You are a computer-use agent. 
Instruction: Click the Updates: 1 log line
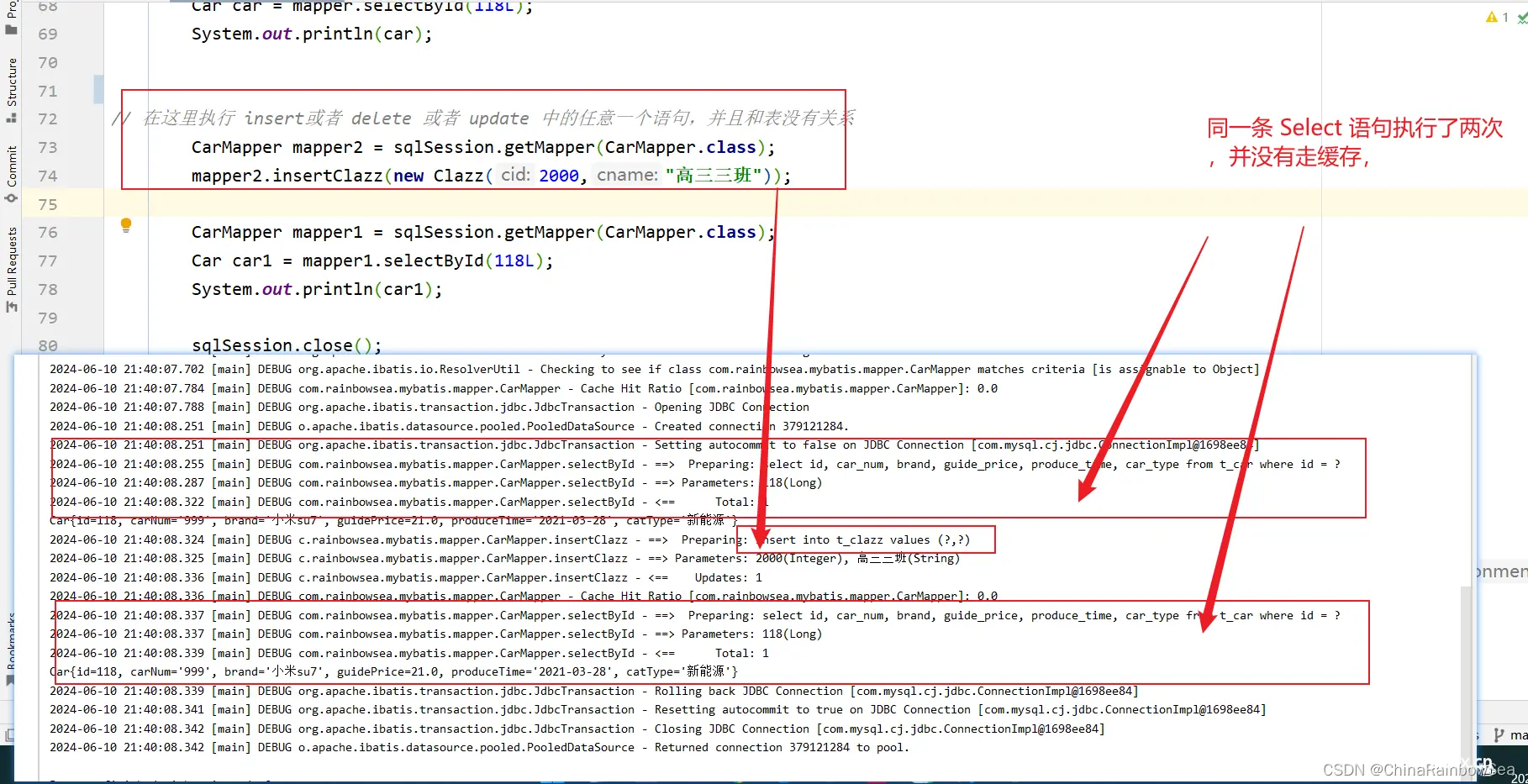[x=405, y=578]
